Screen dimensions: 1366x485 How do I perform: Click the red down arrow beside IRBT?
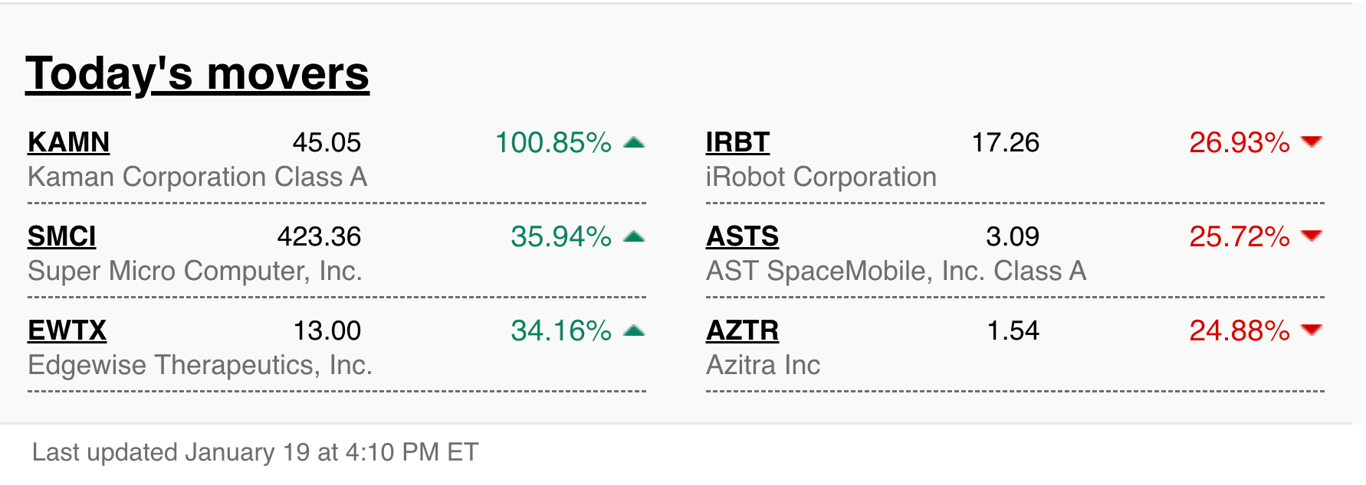pos(1312,143)
